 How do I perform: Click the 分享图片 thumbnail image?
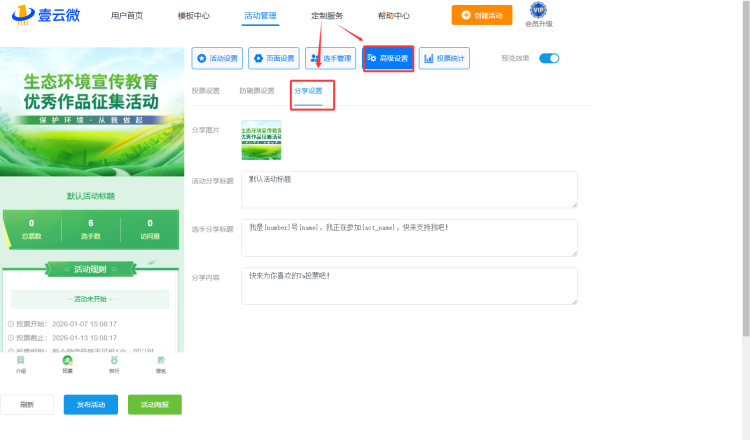coord(261,140)
